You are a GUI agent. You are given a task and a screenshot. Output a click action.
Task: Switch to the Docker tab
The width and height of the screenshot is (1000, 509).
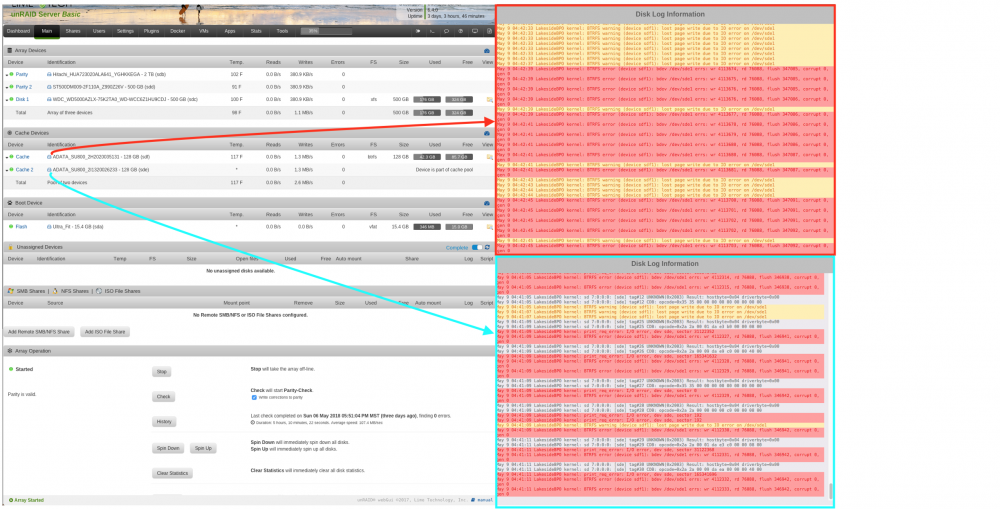pyautogui.click(x=178, y=31)
